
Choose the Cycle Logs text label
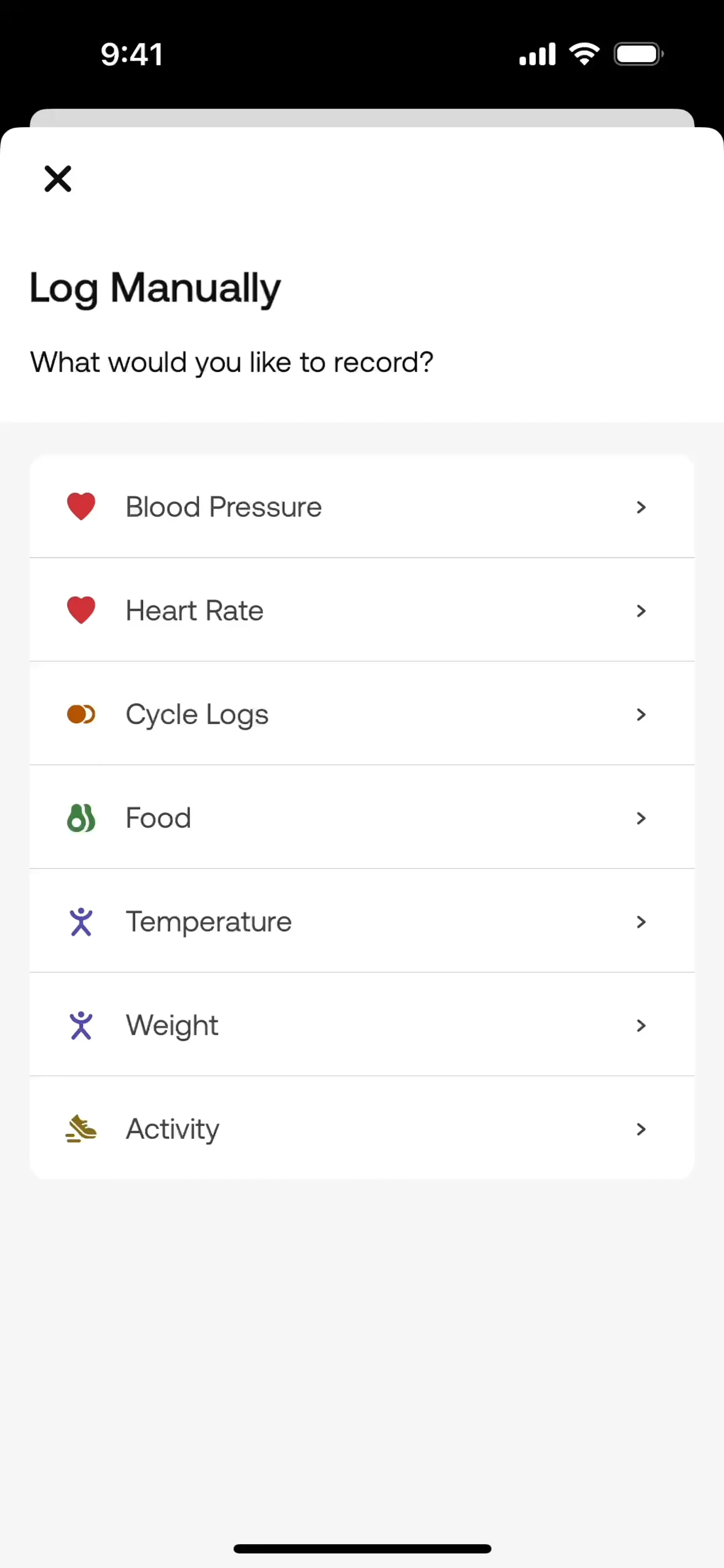197,714
